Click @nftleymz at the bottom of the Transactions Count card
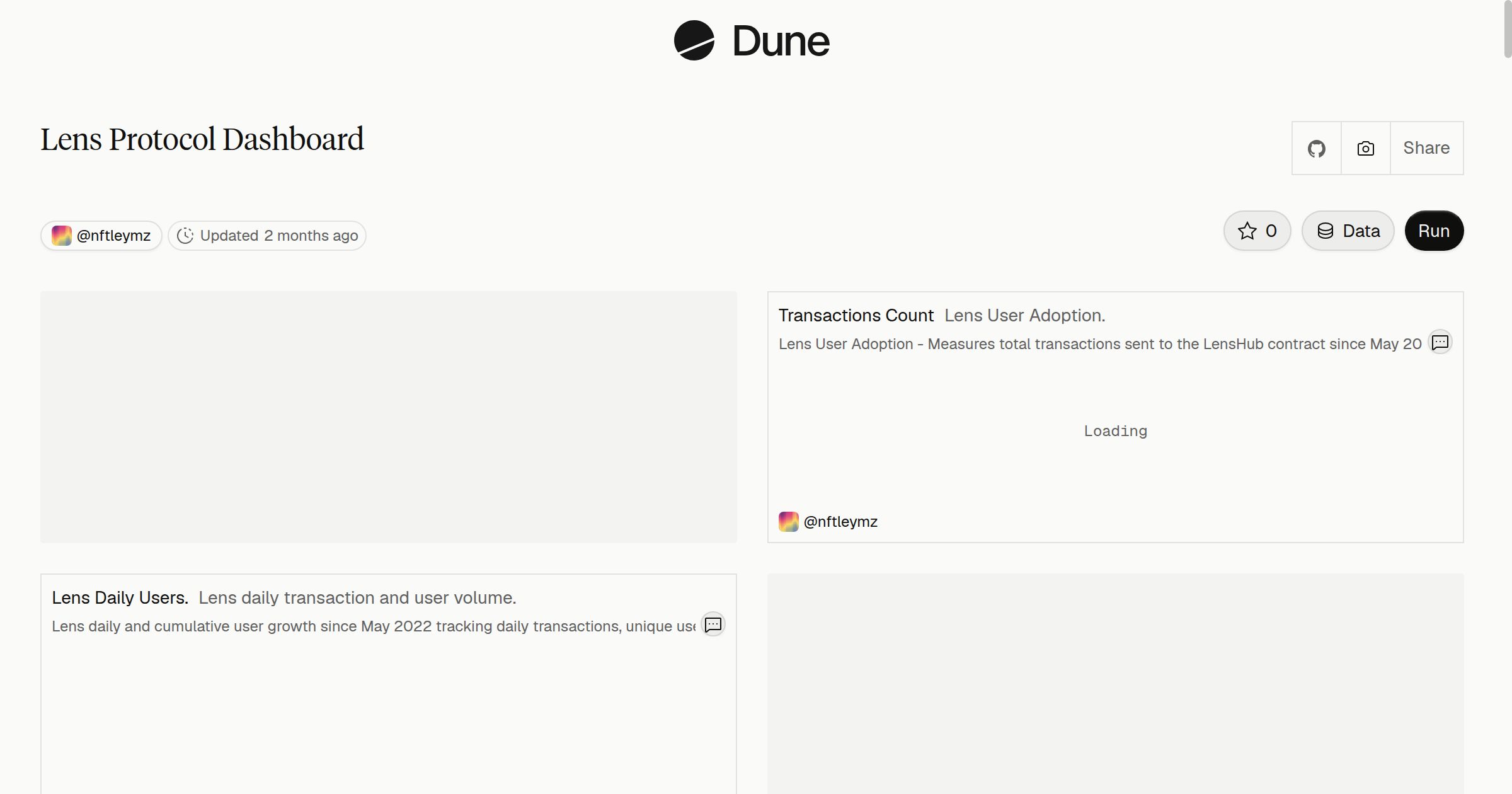 [840, 522]
